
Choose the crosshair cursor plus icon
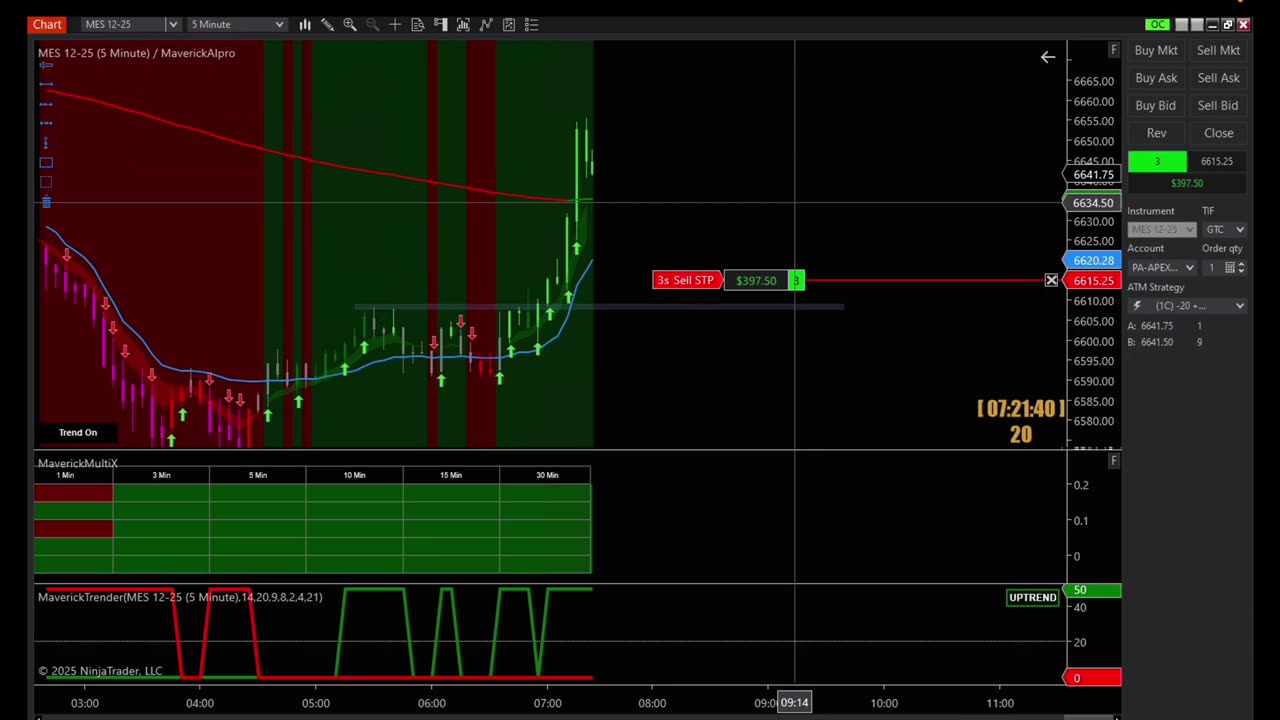click(x=395, y=24)
